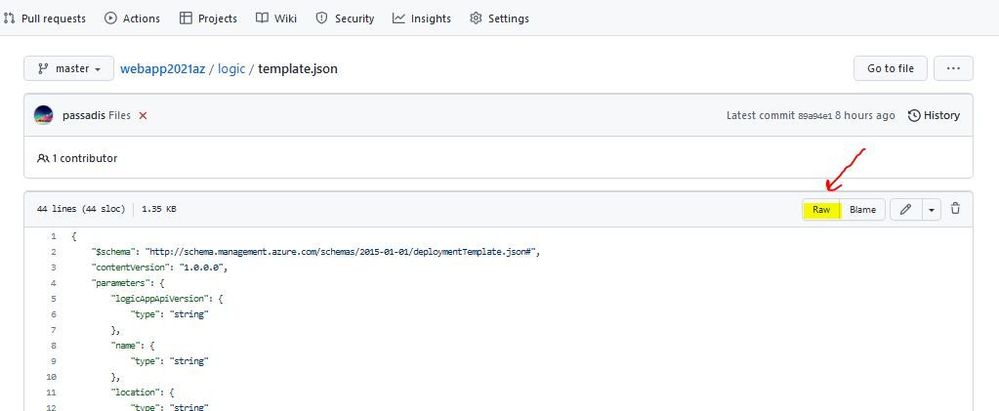Viewport: 999px width, 411px height.
Task: Expand the master branch dropdown
Action: point(69,68)
